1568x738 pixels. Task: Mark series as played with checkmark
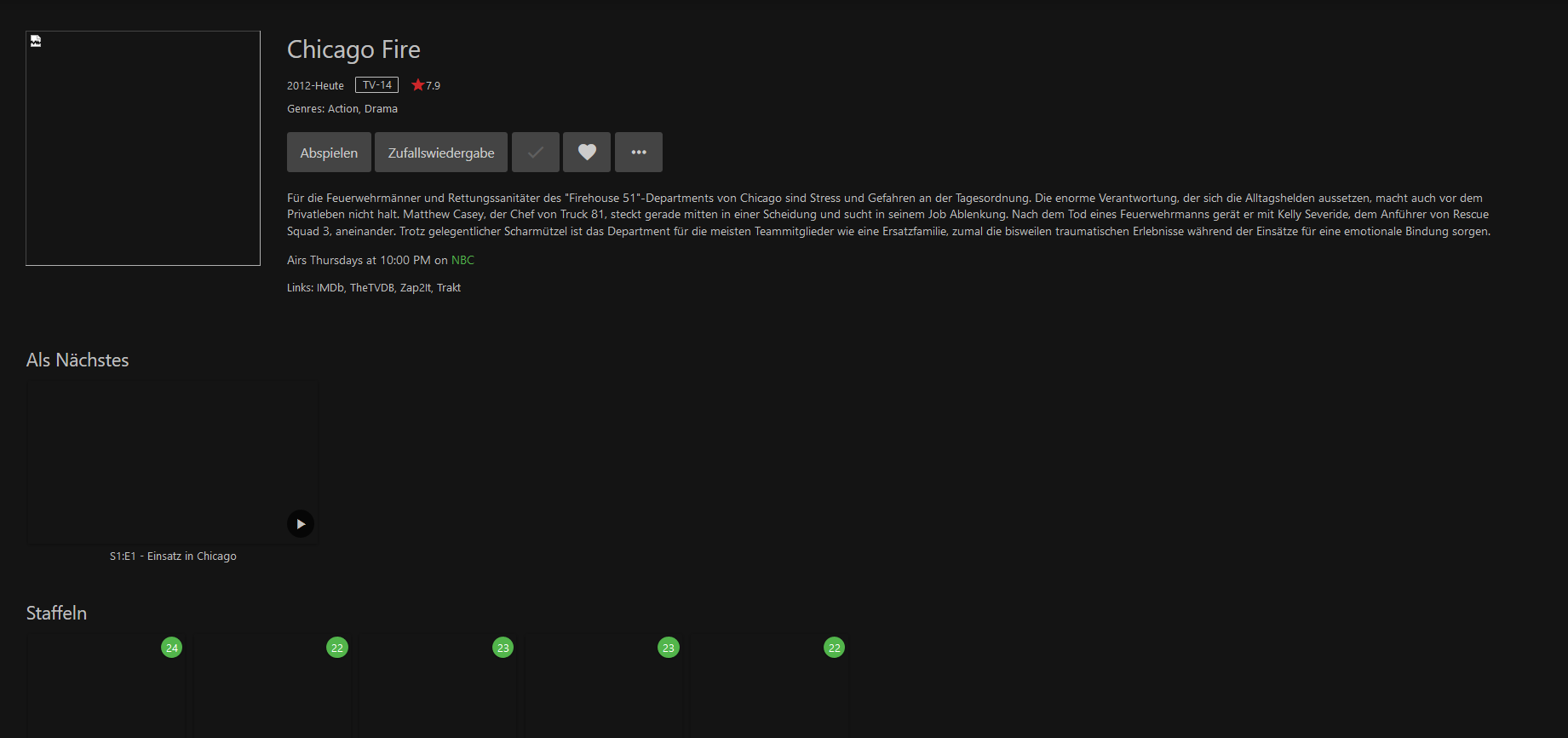click(536, 153)
